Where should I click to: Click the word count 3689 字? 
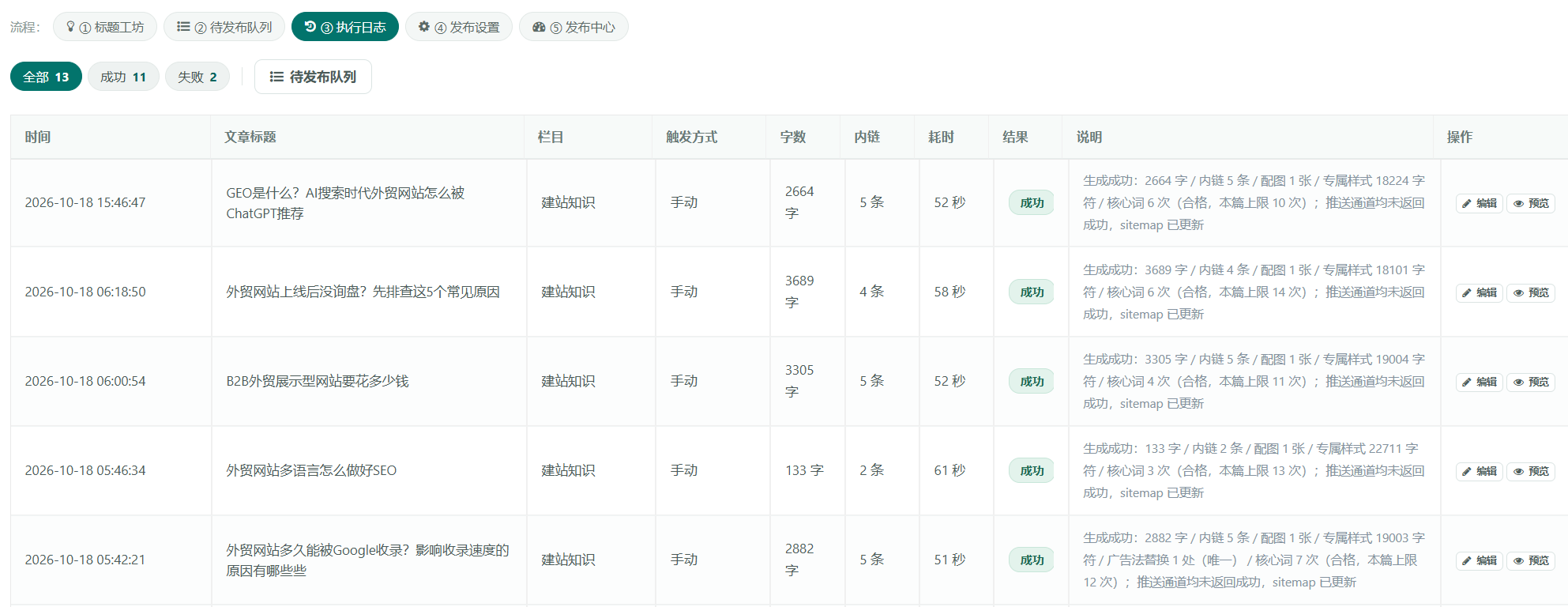[x=799, y=292]
